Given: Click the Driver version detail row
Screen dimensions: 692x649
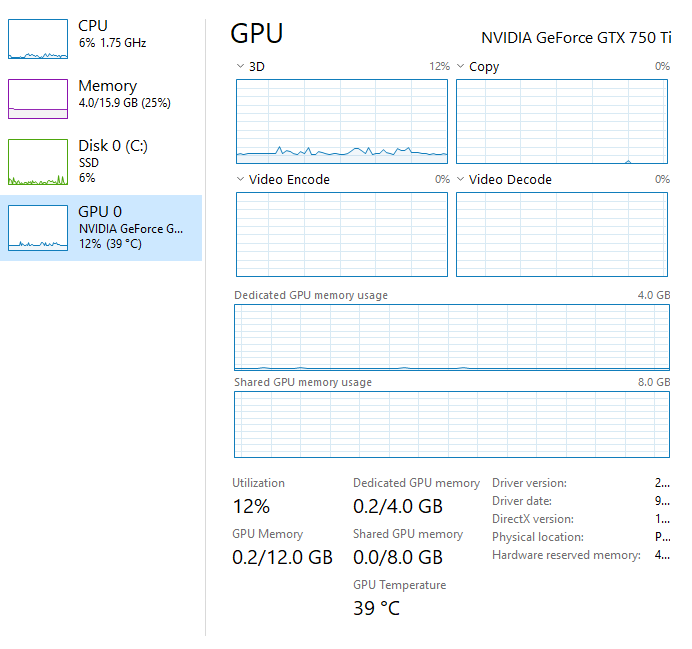Looking at the screenshot, I should (x=581, y=483).
